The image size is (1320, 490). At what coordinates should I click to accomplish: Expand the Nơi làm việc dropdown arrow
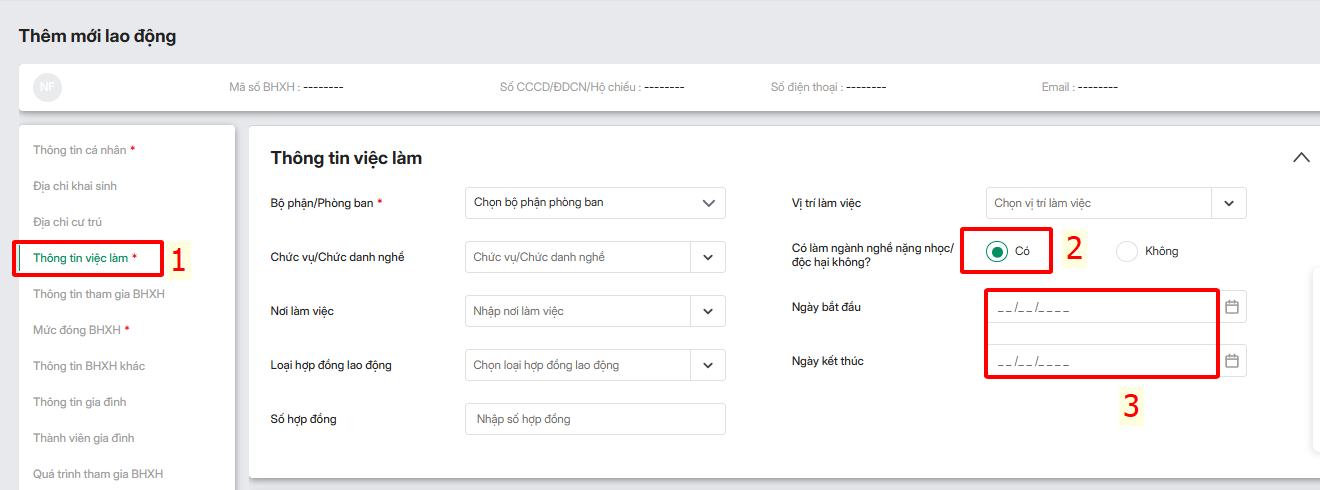coord(708,311)
